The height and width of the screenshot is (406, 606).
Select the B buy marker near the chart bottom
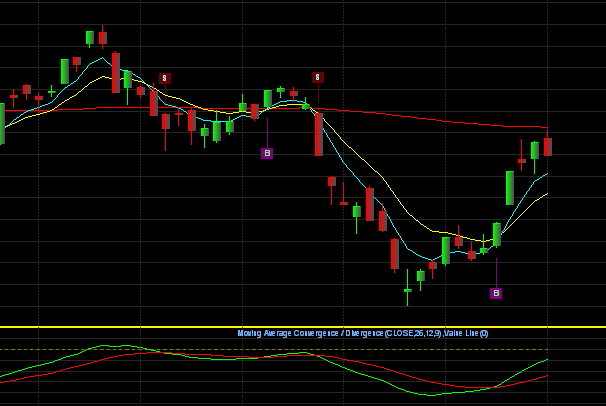point(496,293)
